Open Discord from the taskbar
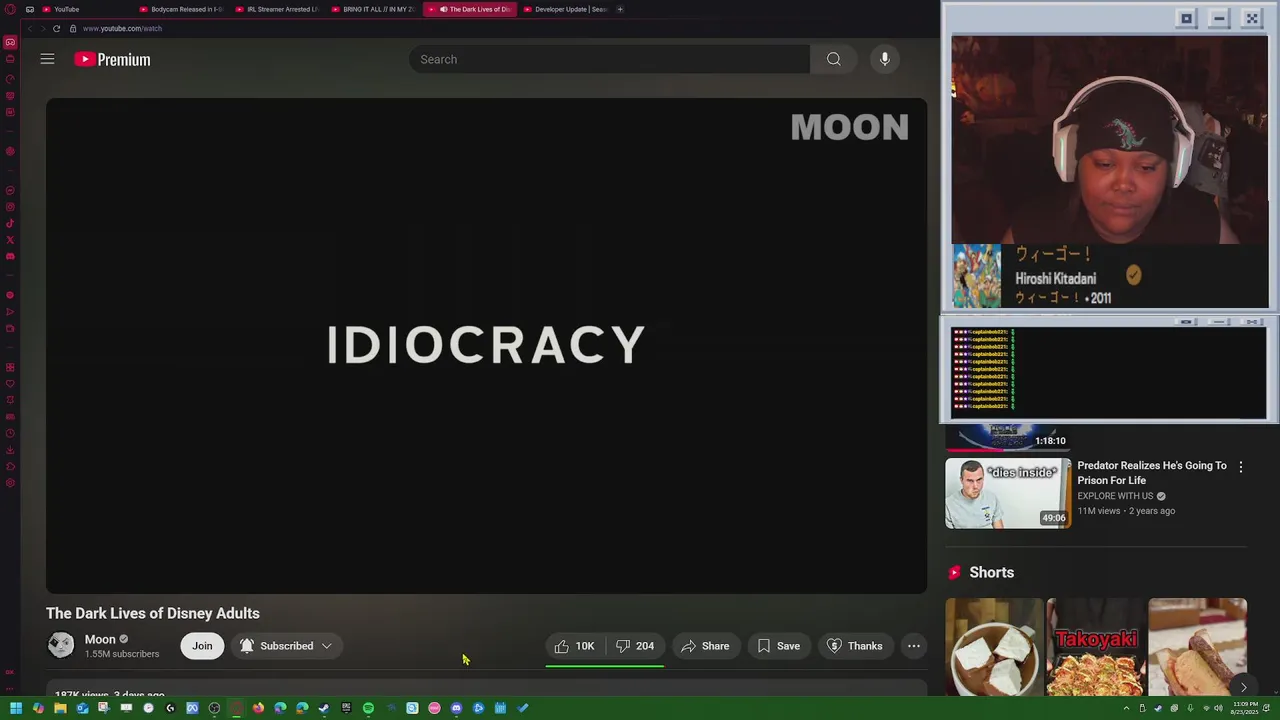This screenshot has width=1280, height=720. tap(456, 708)
